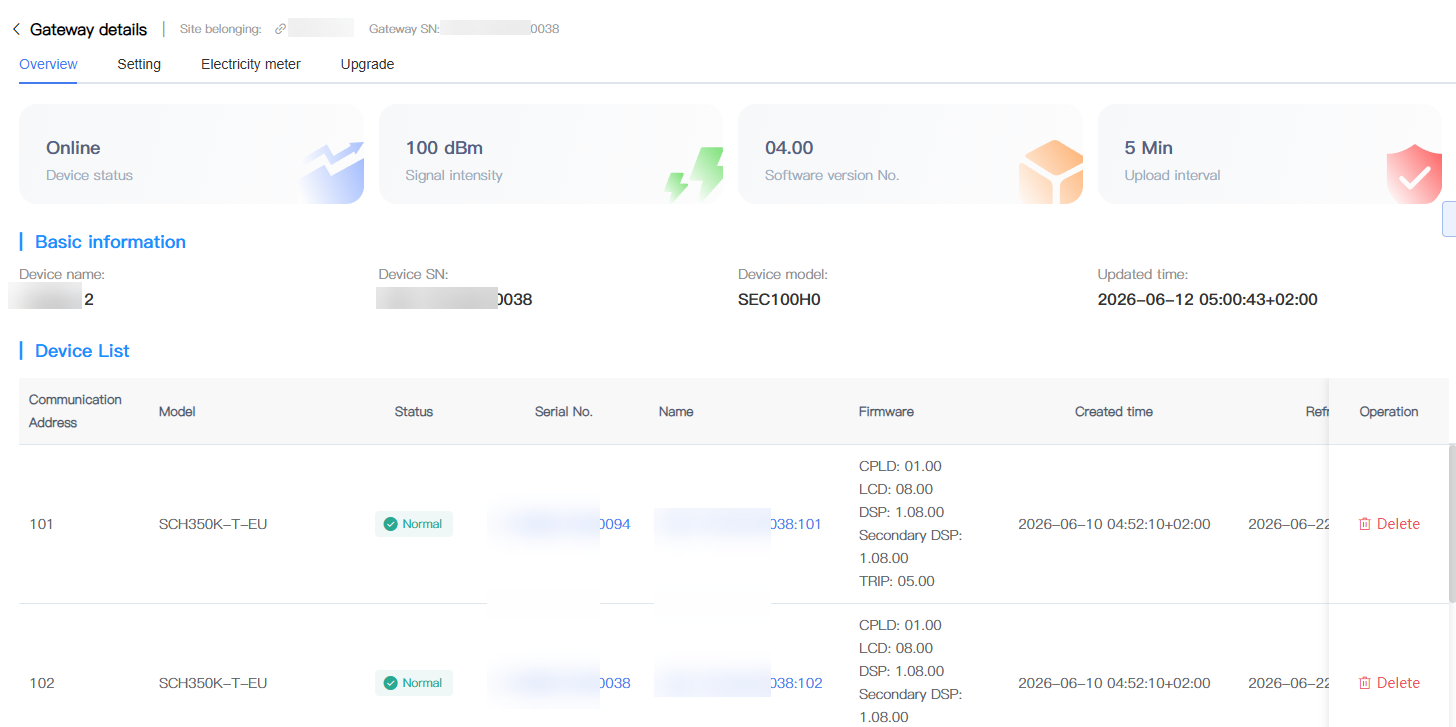The width and height of the screenshot is (1456, 727).
Task: Go to the Upgrade tab
Action: pyautogui.click(x=367, y=64)
